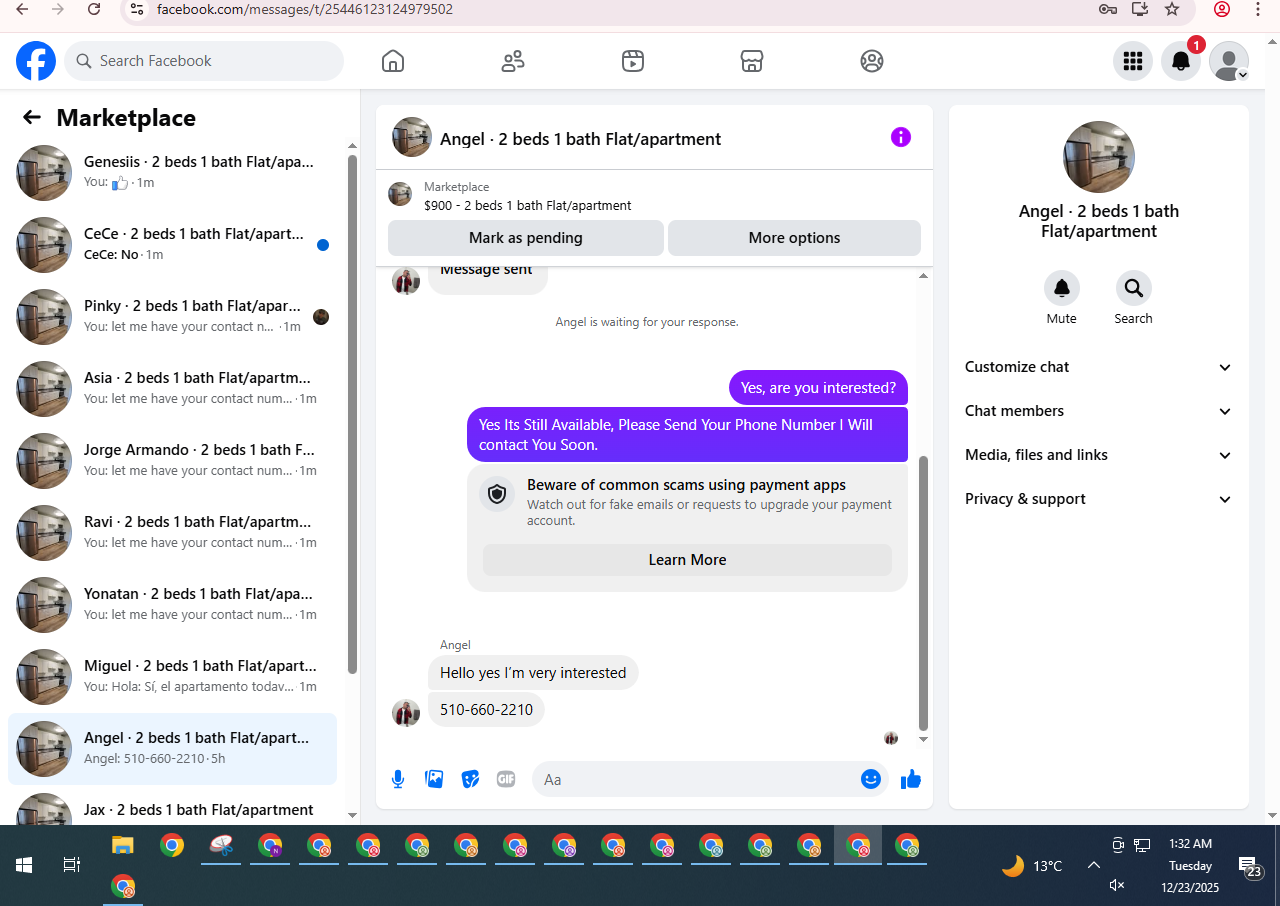
Task: Open the Marketplace storefront icon
Action: pos(752,61)
